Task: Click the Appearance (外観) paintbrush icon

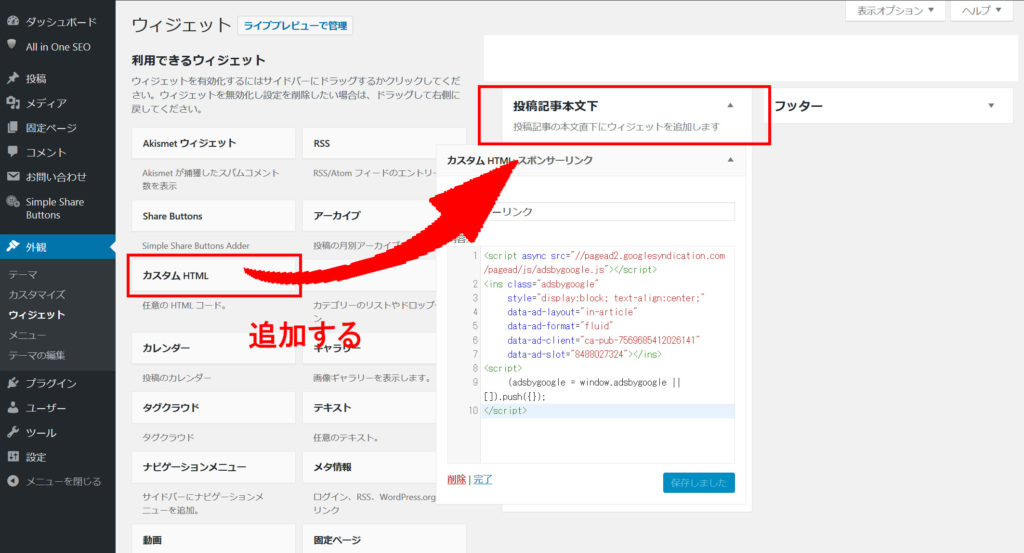Action: (12, 246)
